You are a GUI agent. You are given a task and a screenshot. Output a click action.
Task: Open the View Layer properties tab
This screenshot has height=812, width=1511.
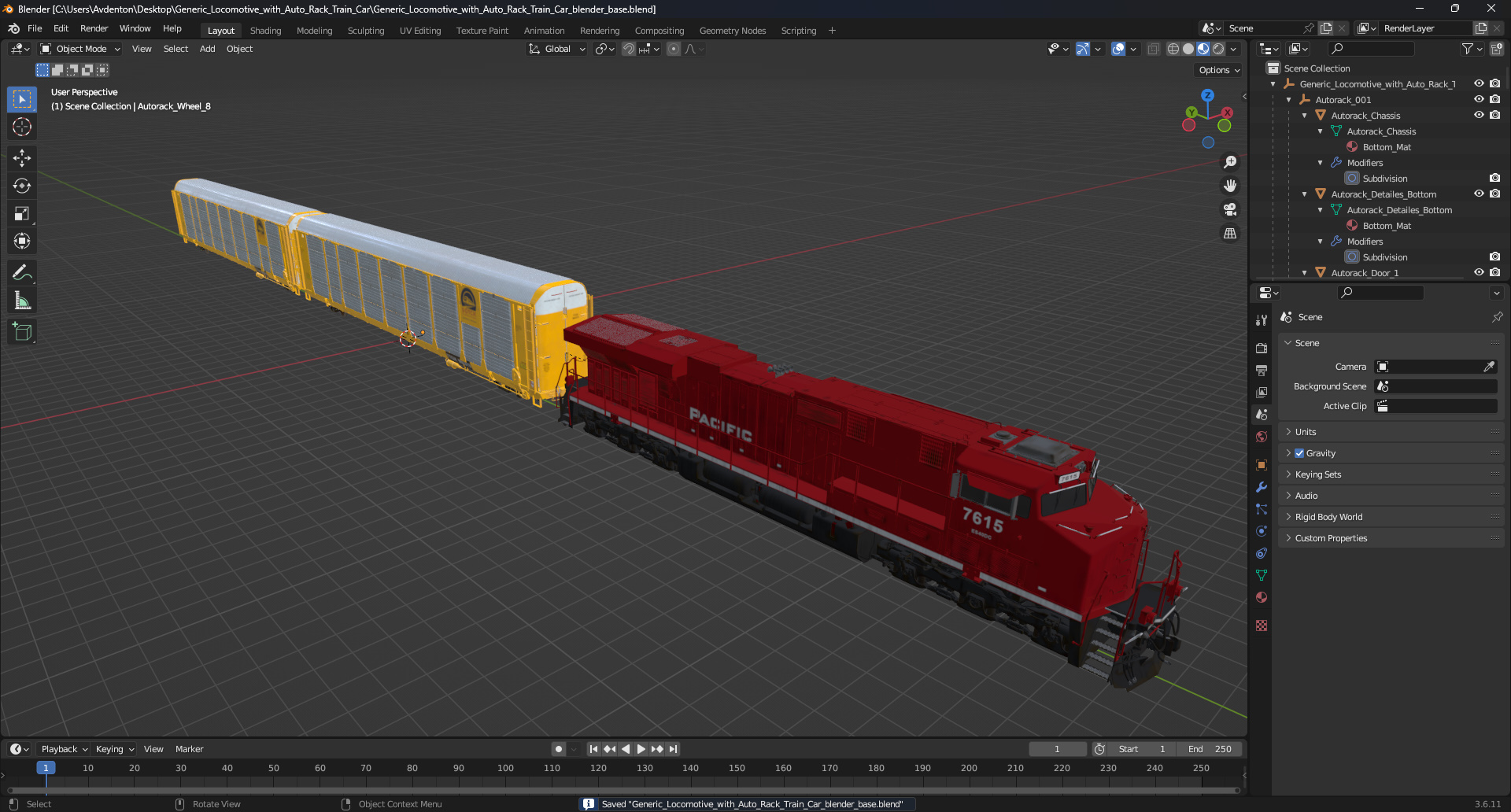click(1262, 393)
